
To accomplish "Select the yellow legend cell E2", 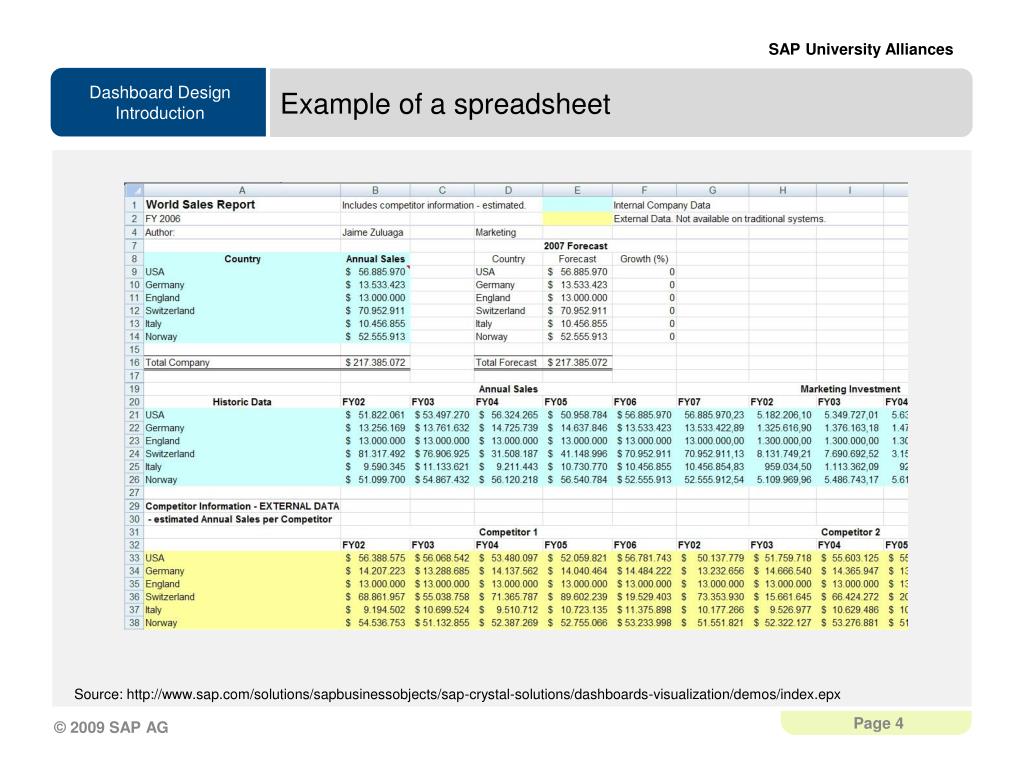I will (576, 218).
